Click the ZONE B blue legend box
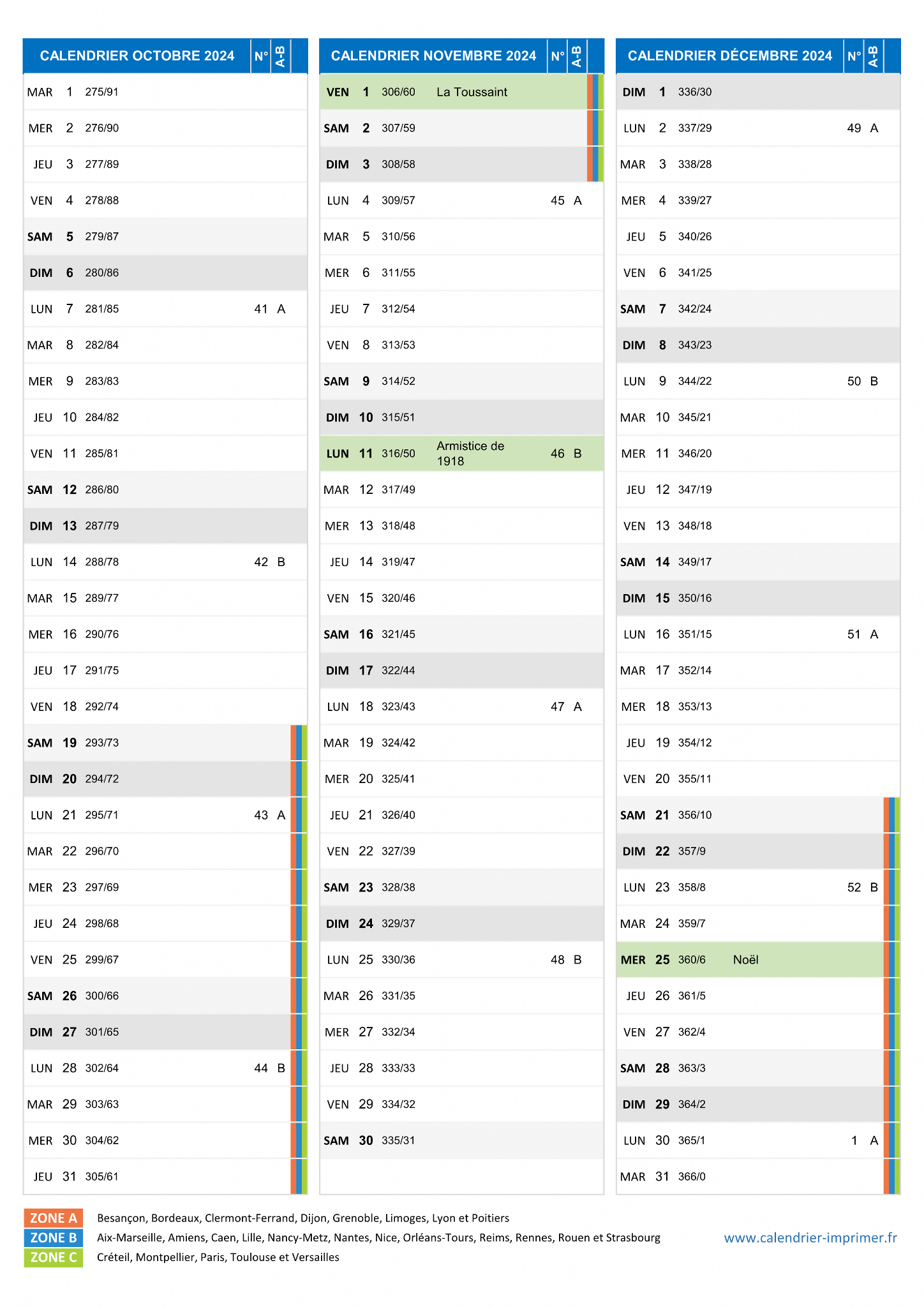The width and height of the screenshot is (924, 1307). [x=54, y=1237]
